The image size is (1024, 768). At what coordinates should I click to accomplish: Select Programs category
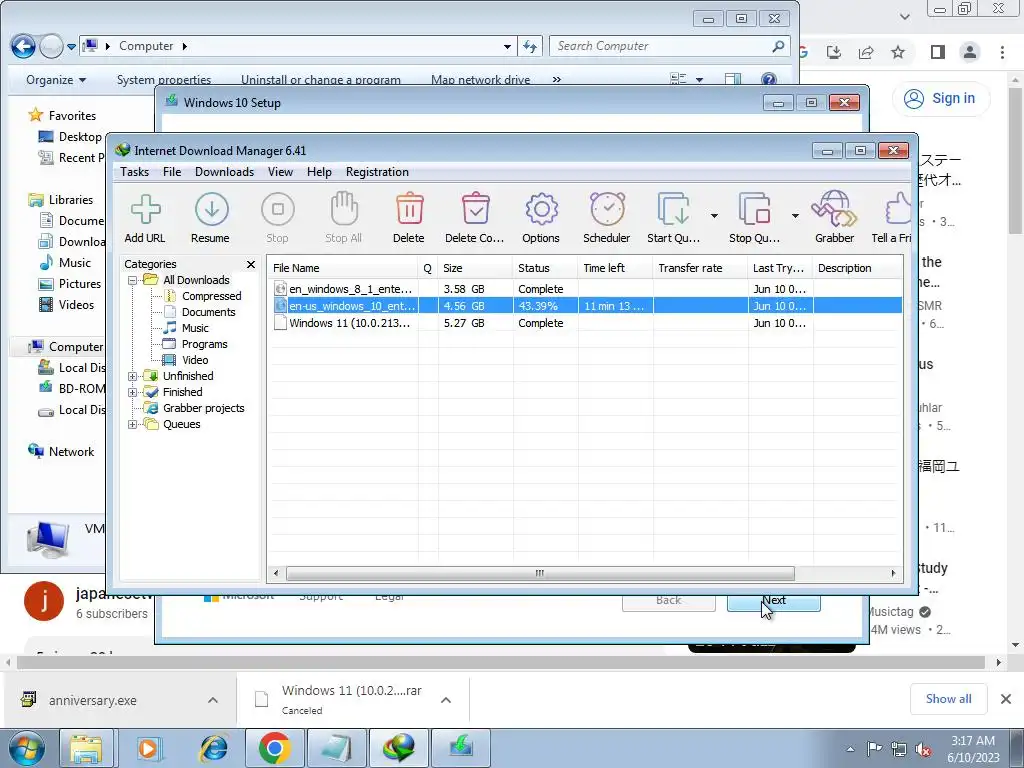(x=204, y=344)
